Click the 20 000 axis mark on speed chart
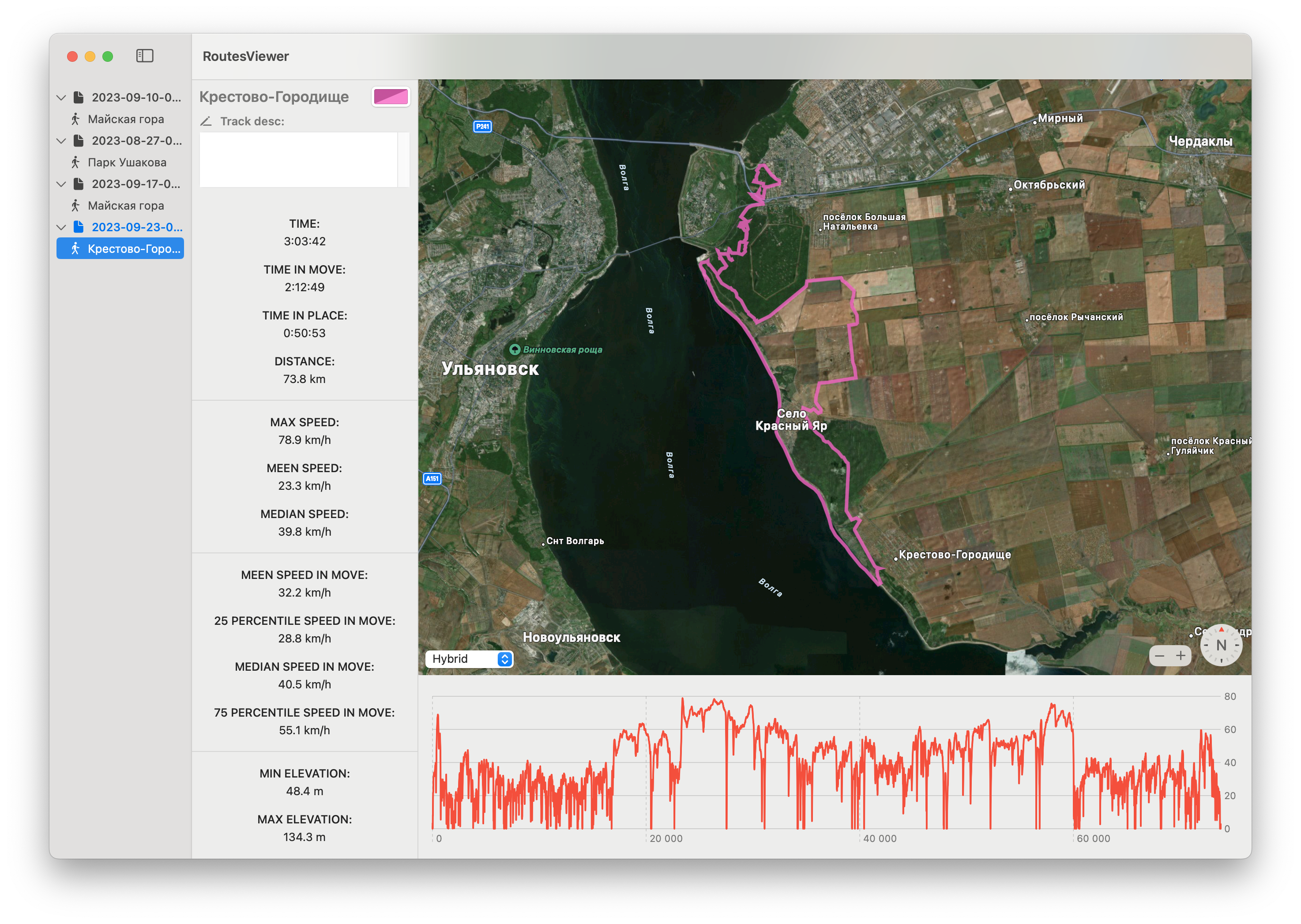 tap(666, 838)
